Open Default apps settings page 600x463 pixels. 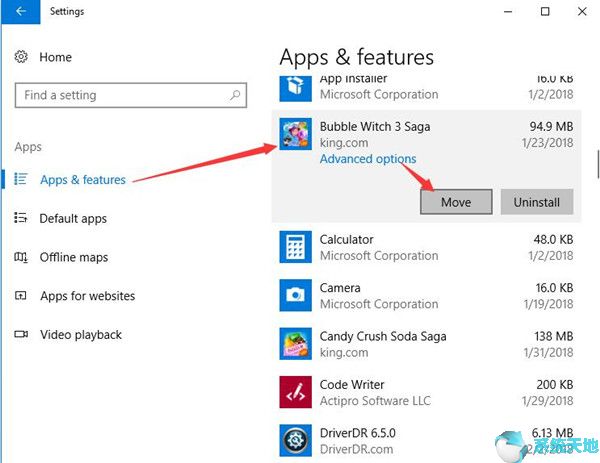click(72, 218)
